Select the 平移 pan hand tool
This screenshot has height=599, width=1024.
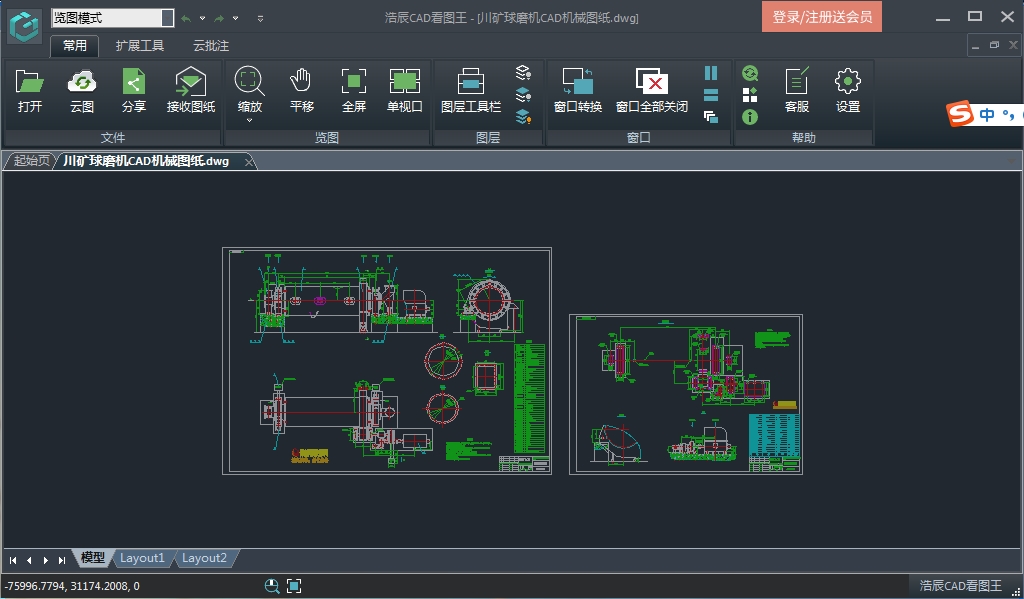click(301, 91)
